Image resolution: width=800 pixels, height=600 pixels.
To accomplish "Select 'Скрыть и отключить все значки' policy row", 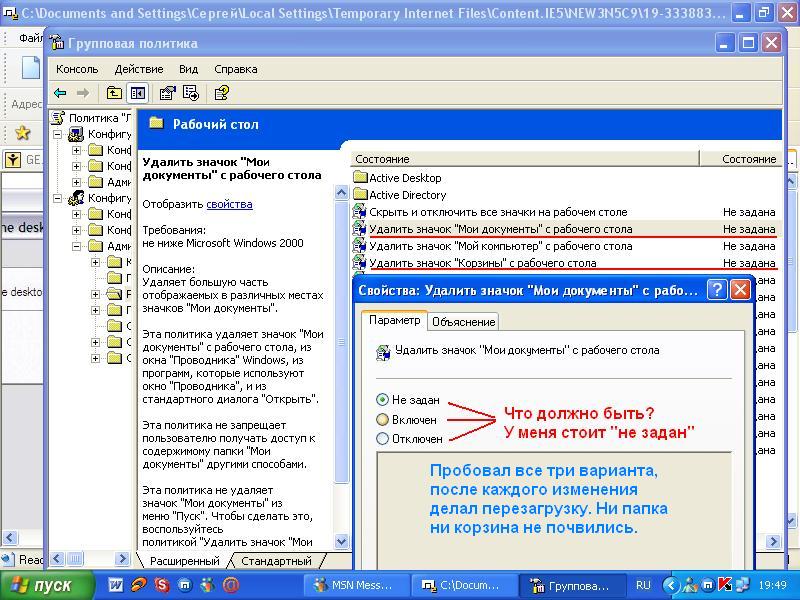I will point(565,212).
